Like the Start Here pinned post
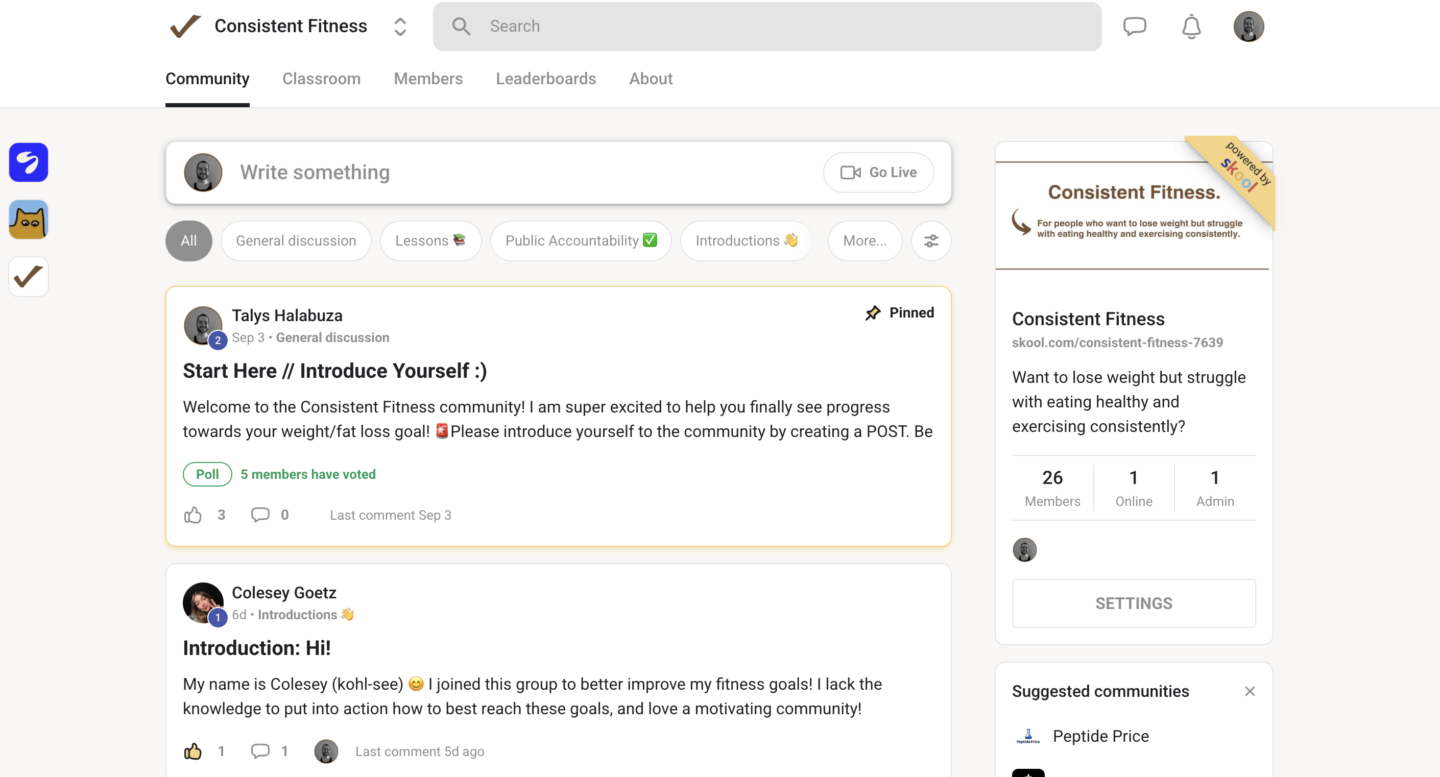The height and width of the screenshot is (777, 1440). point(193,515)
